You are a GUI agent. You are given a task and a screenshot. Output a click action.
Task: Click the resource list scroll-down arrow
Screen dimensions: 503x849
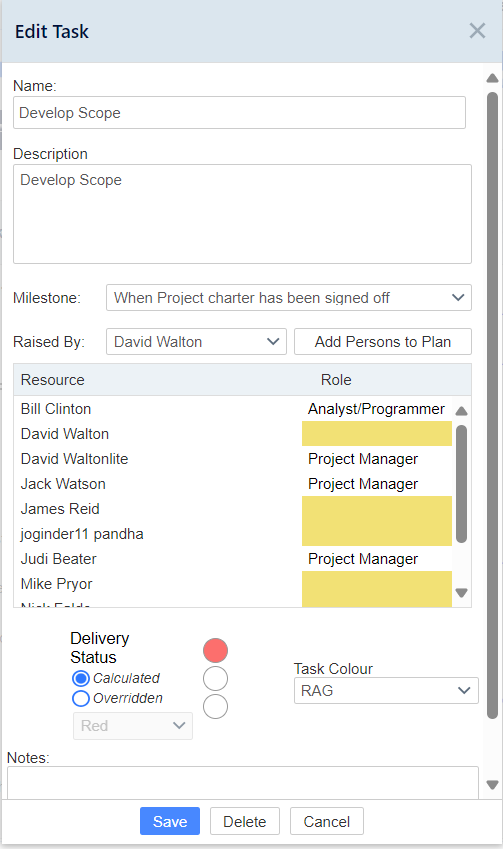point(461,593)
